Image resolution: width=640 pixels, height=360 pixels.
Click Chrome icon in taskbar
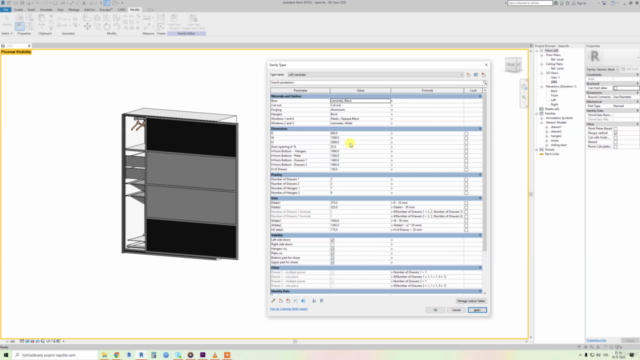pyautogui.click(x=117, y=355)
